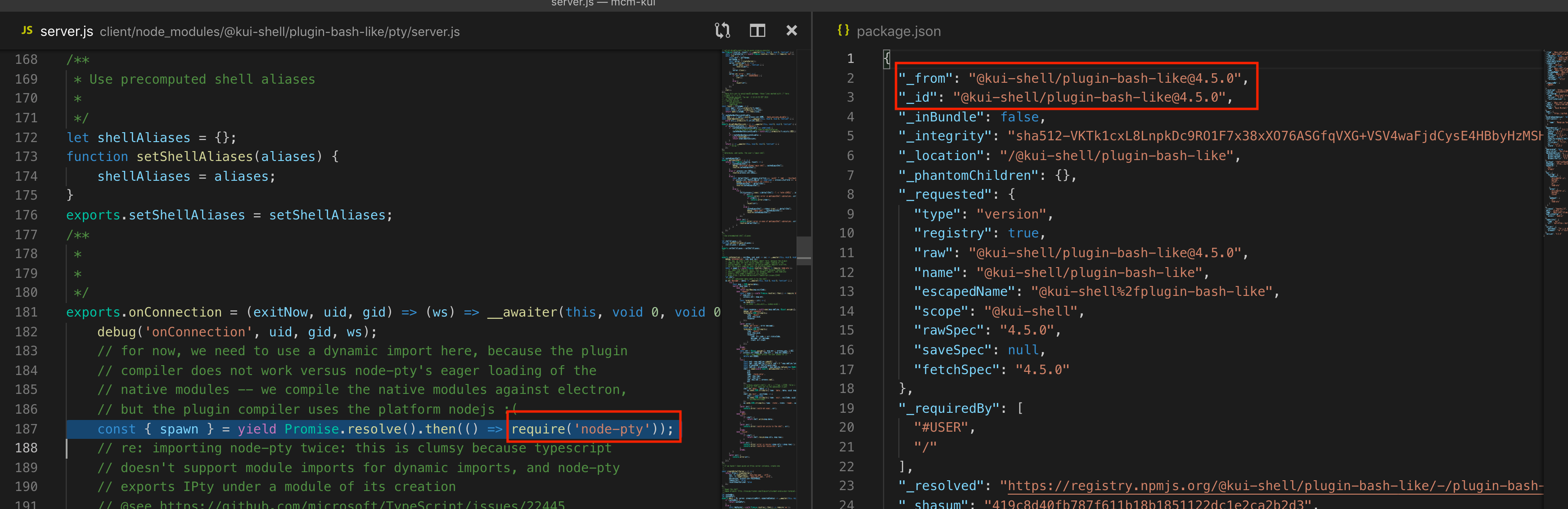The width and height of the screenshot is (1568, 509).
Task: Click 'Use precomputed shell aliases' comment
Action: pyautogui.click(x=202, y=80)
